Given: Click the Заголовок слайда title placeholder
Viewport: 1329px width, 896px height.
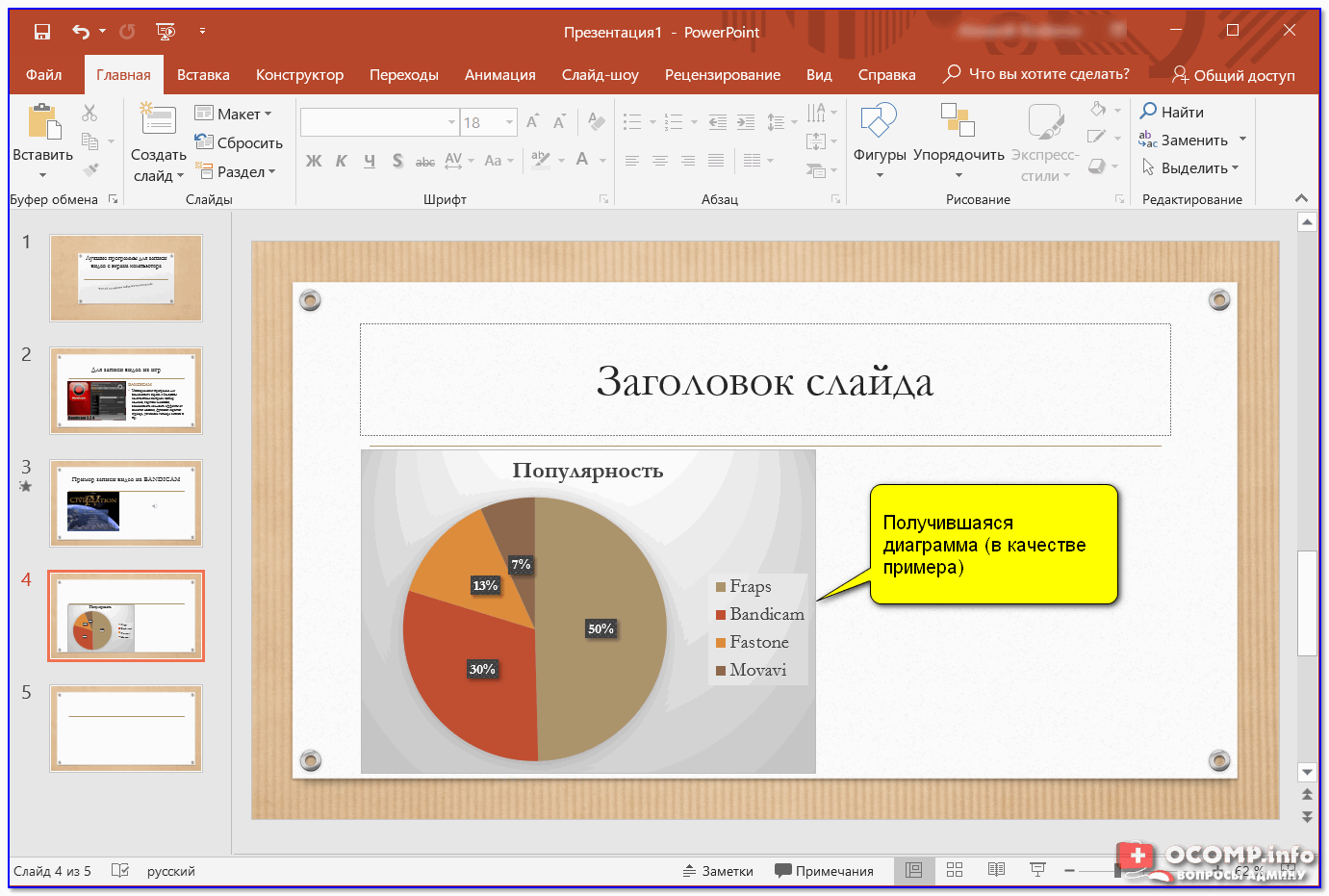Looking at the screenshot, I should point(765,380).
